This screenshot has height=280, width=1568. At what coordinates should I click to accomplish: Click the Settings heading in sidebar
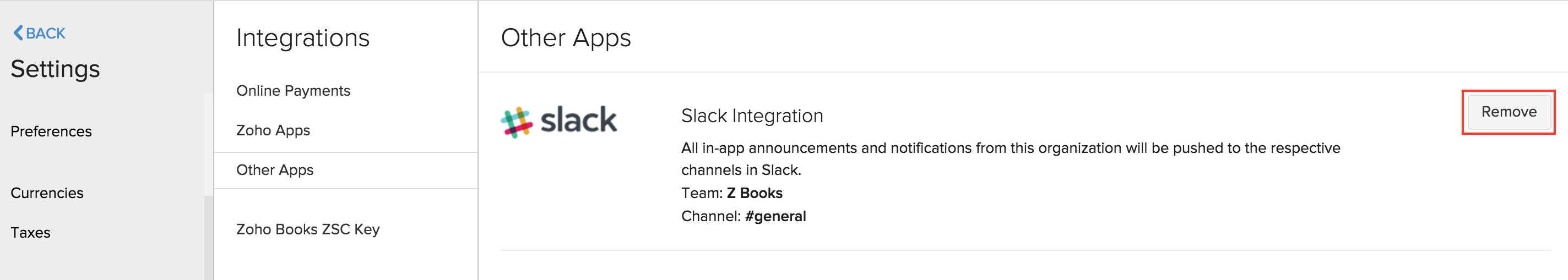pyautogui.click(x=56, y=69)
